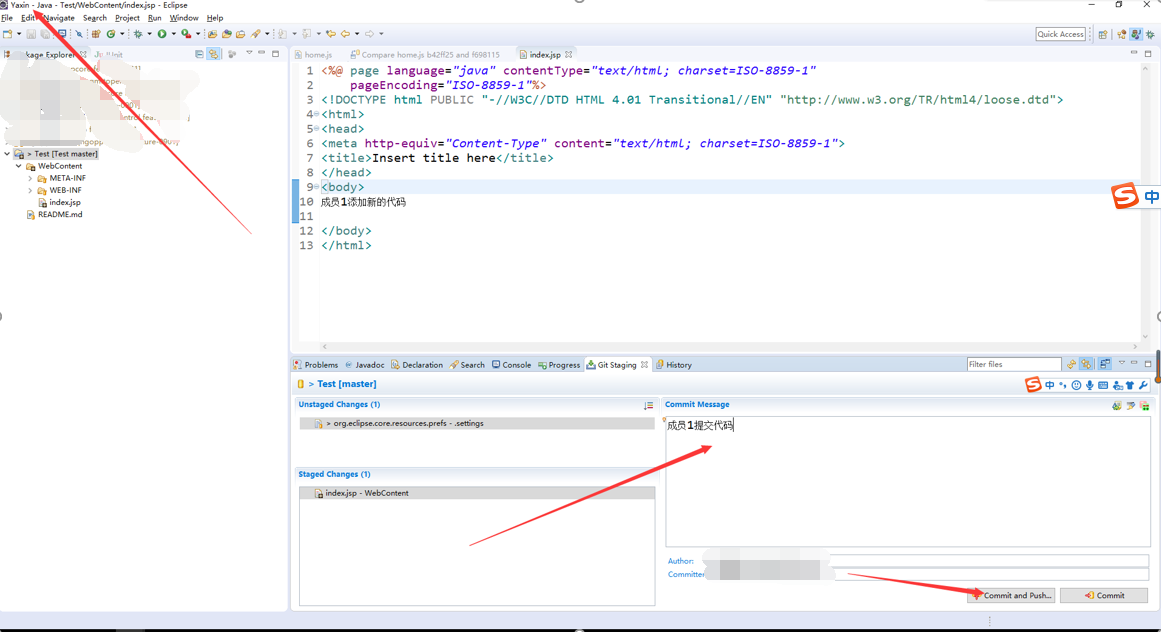The width and height of the screenshot is (1161, 632).
Task: Click the Run Last Tool external icon
Action: [186, 34]
